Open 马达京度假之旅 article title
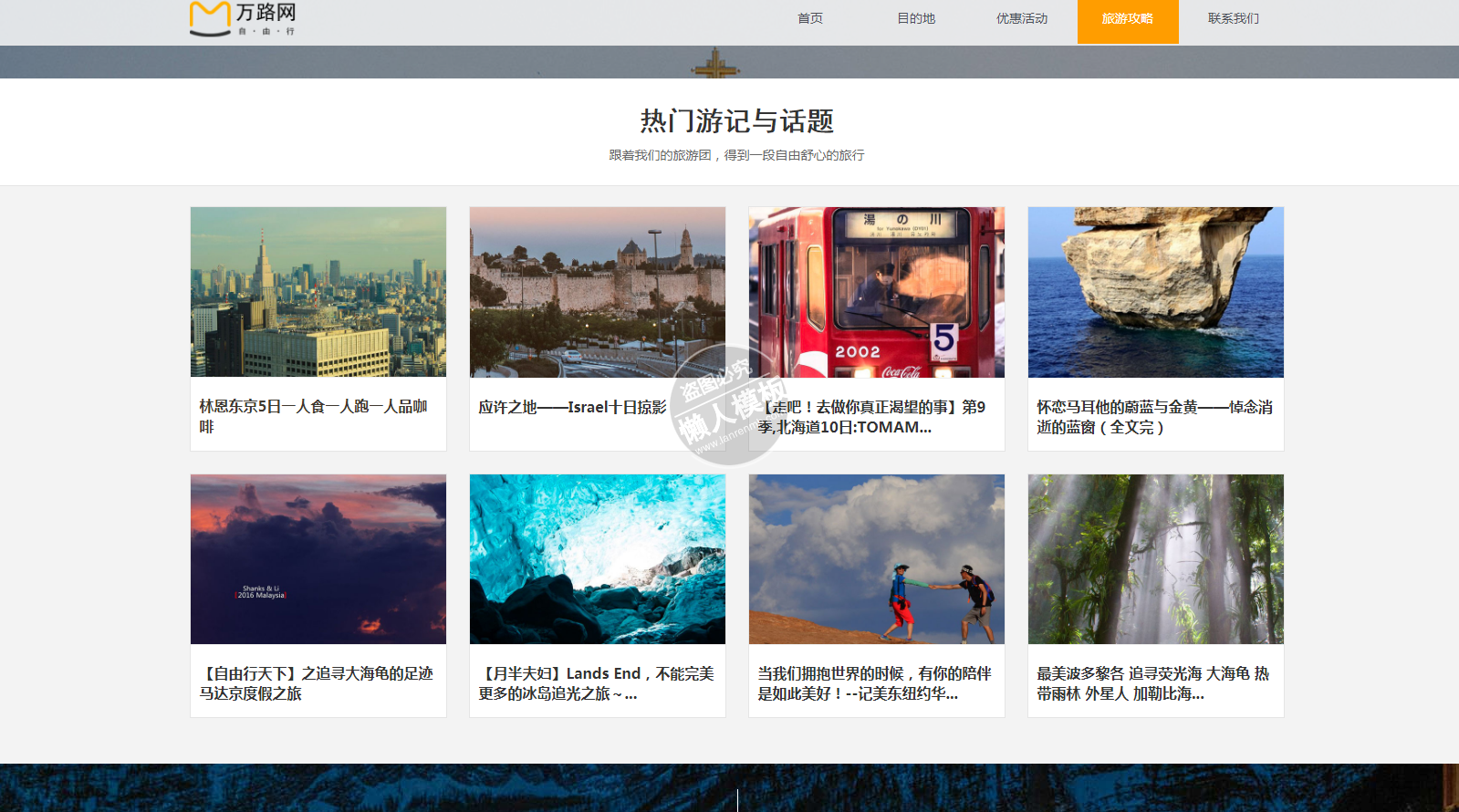Image resolution: width=1459 pixels, height=812 pixels. [316, 683]
